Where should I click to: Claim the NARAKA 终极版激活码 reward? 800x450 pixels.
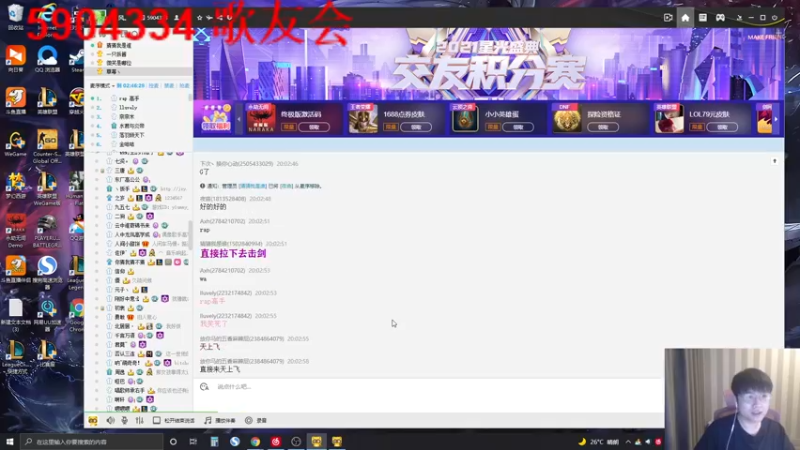314,127
